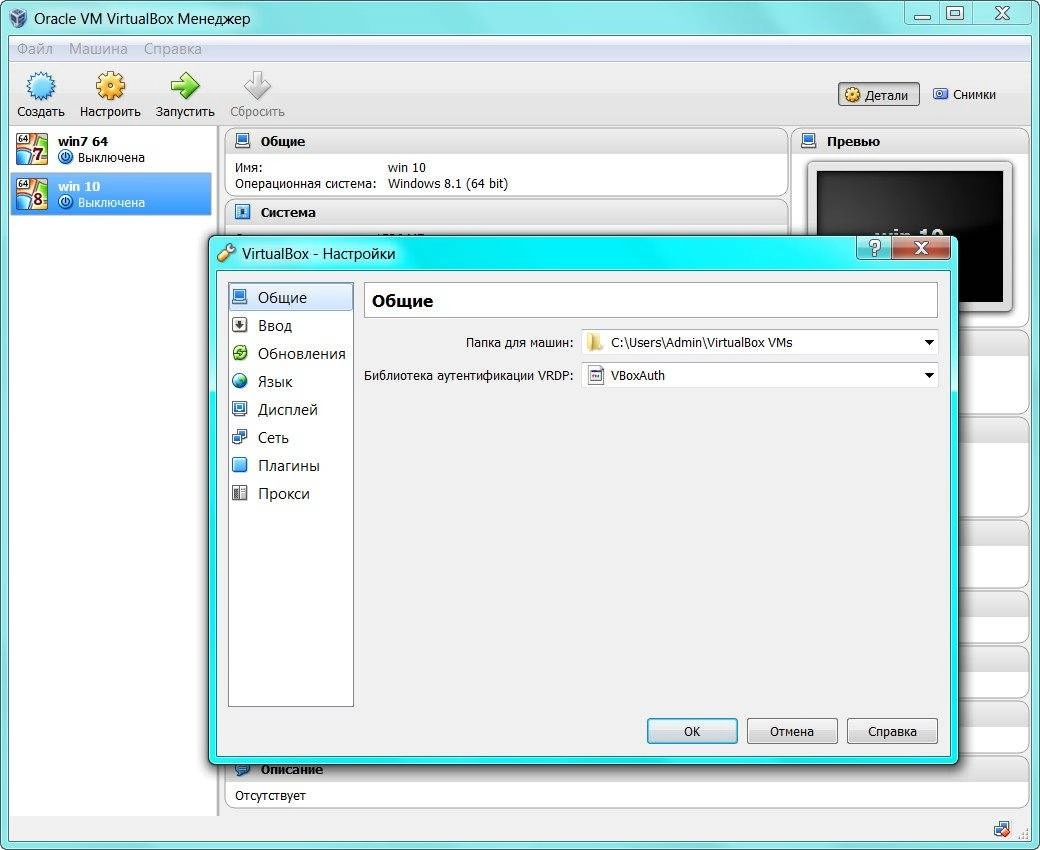Open Язык category in settings
This screenshot has height=850, width=1040.
[x=291, y=382]
